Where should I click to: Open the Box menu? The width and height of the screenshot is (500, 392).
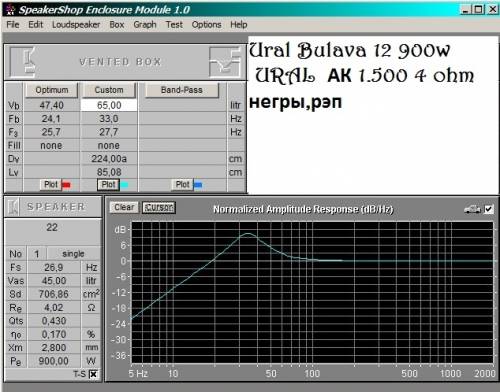[117, 25]
